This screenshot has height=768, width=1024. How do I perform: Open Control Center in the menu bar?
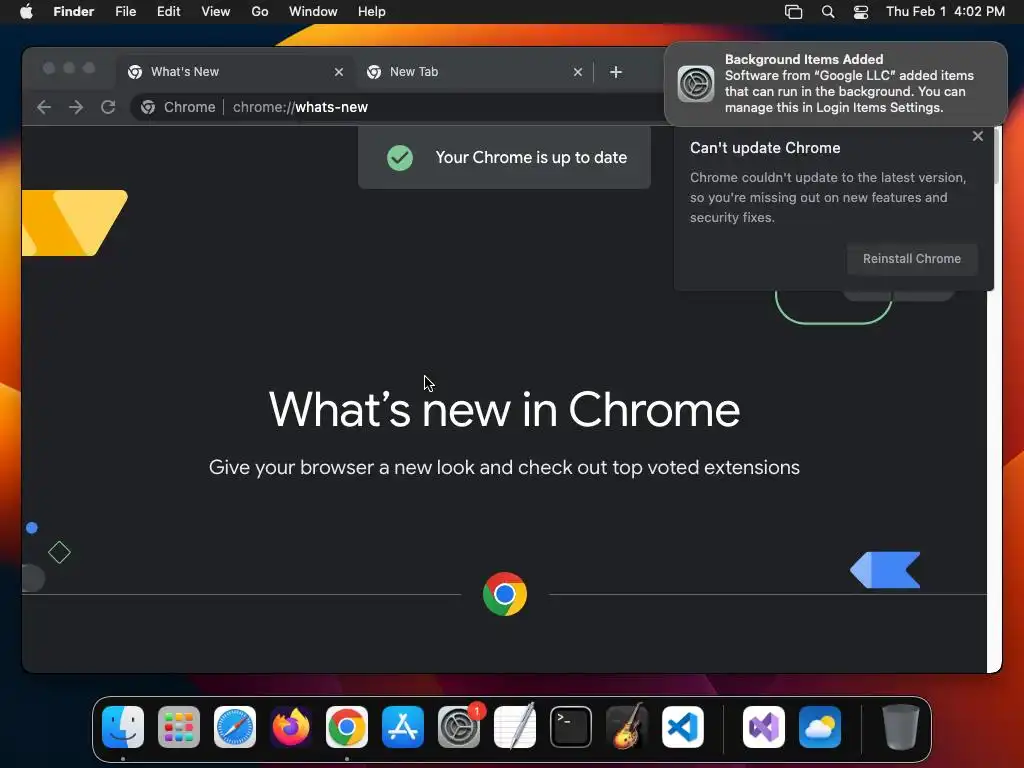click(x=861, y=12)
